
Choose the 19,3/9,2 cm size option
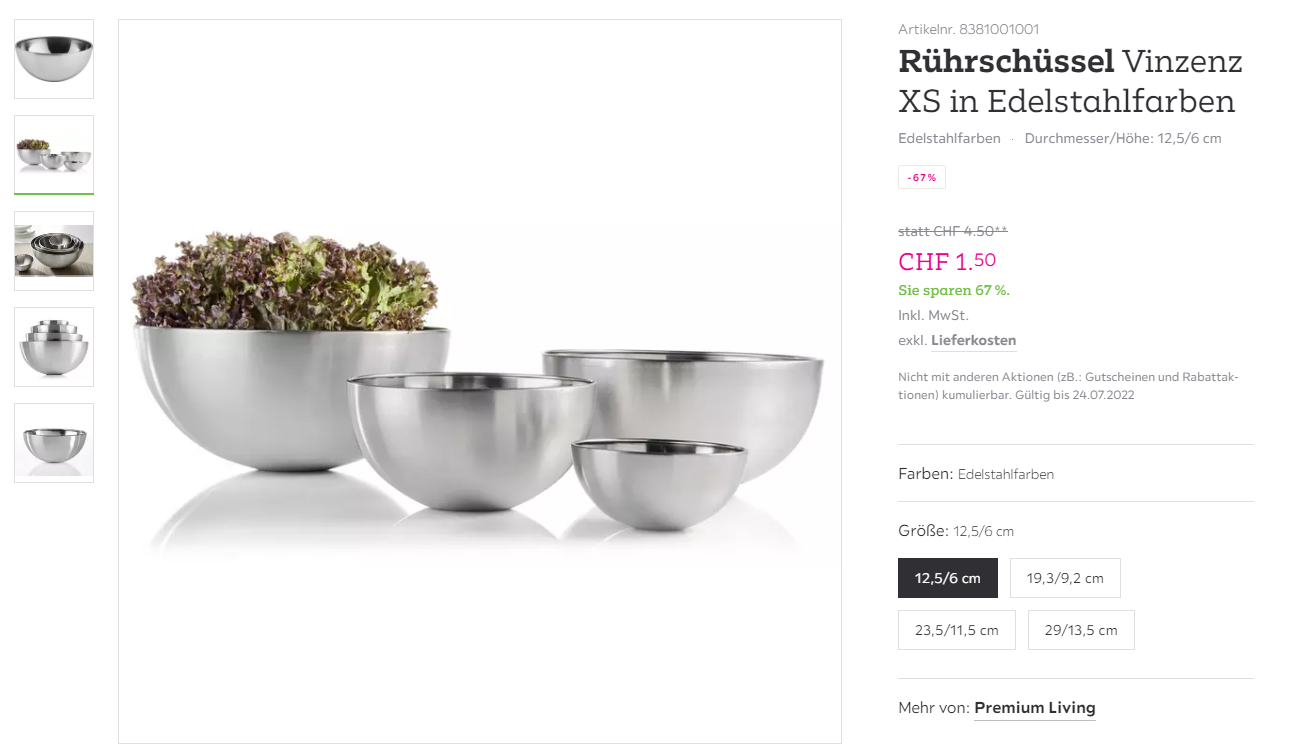tap(1065, 578)
